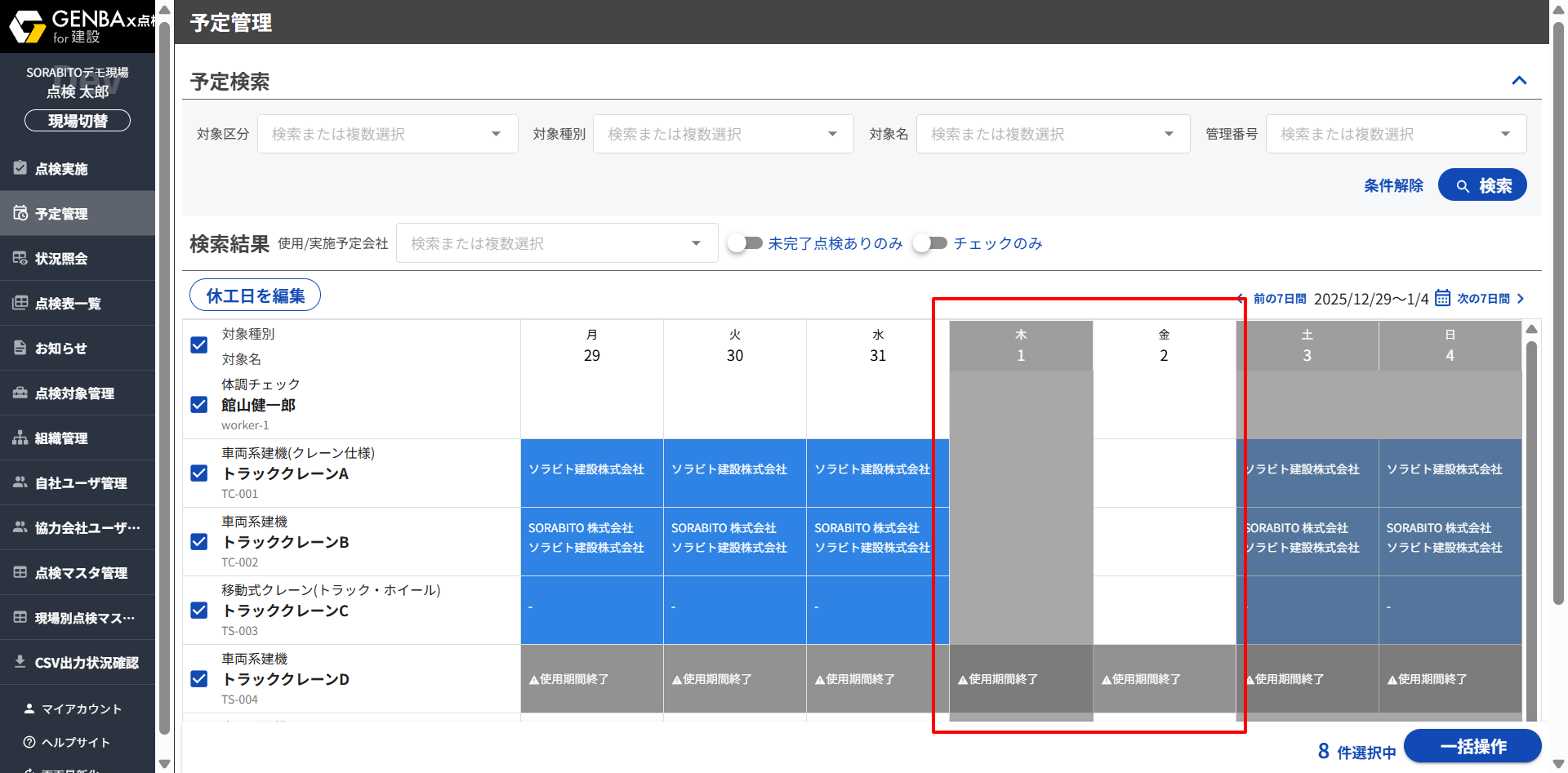Click the マイアカウント person icon
1568x773 pixels.
[x=29, y=709]
